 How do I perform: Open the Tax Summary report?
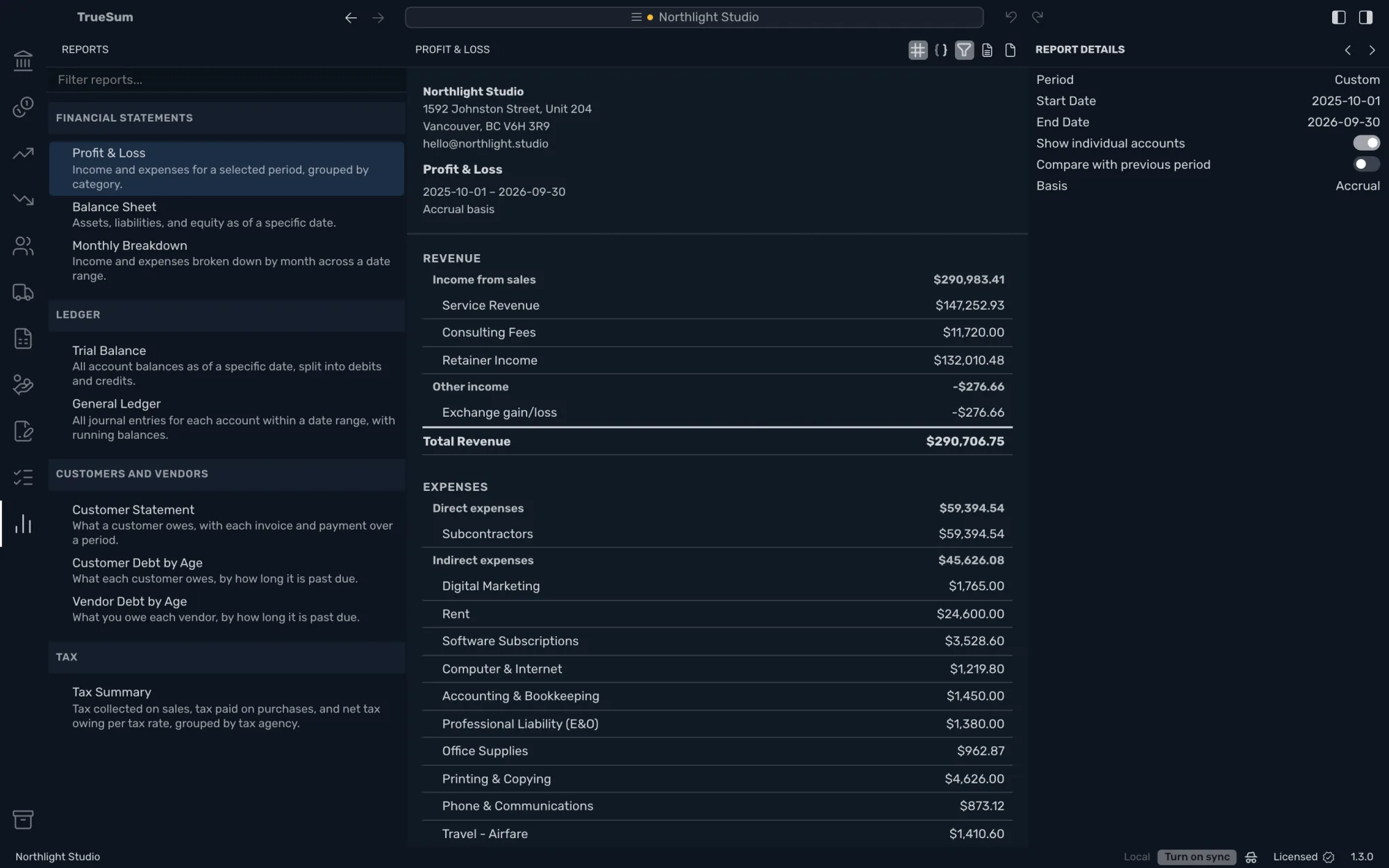pyautogui.click(x=226, y=707)
